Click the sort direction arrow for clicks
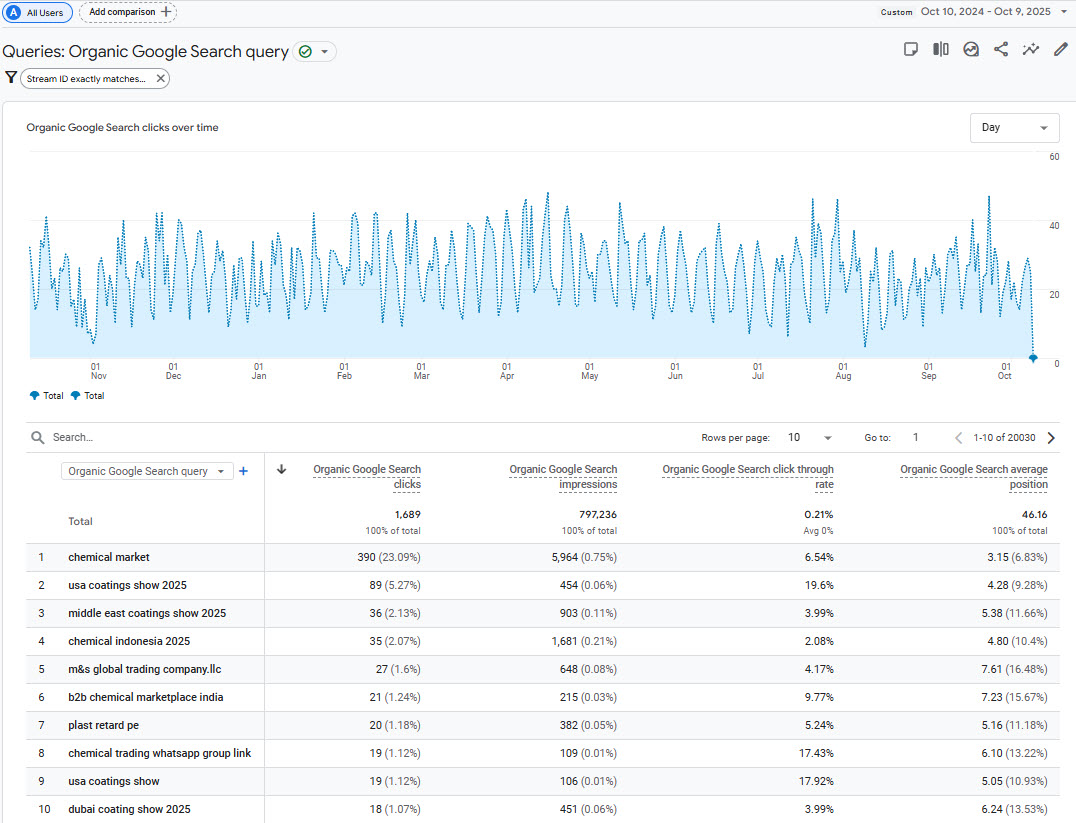 [x=281, y=470]
